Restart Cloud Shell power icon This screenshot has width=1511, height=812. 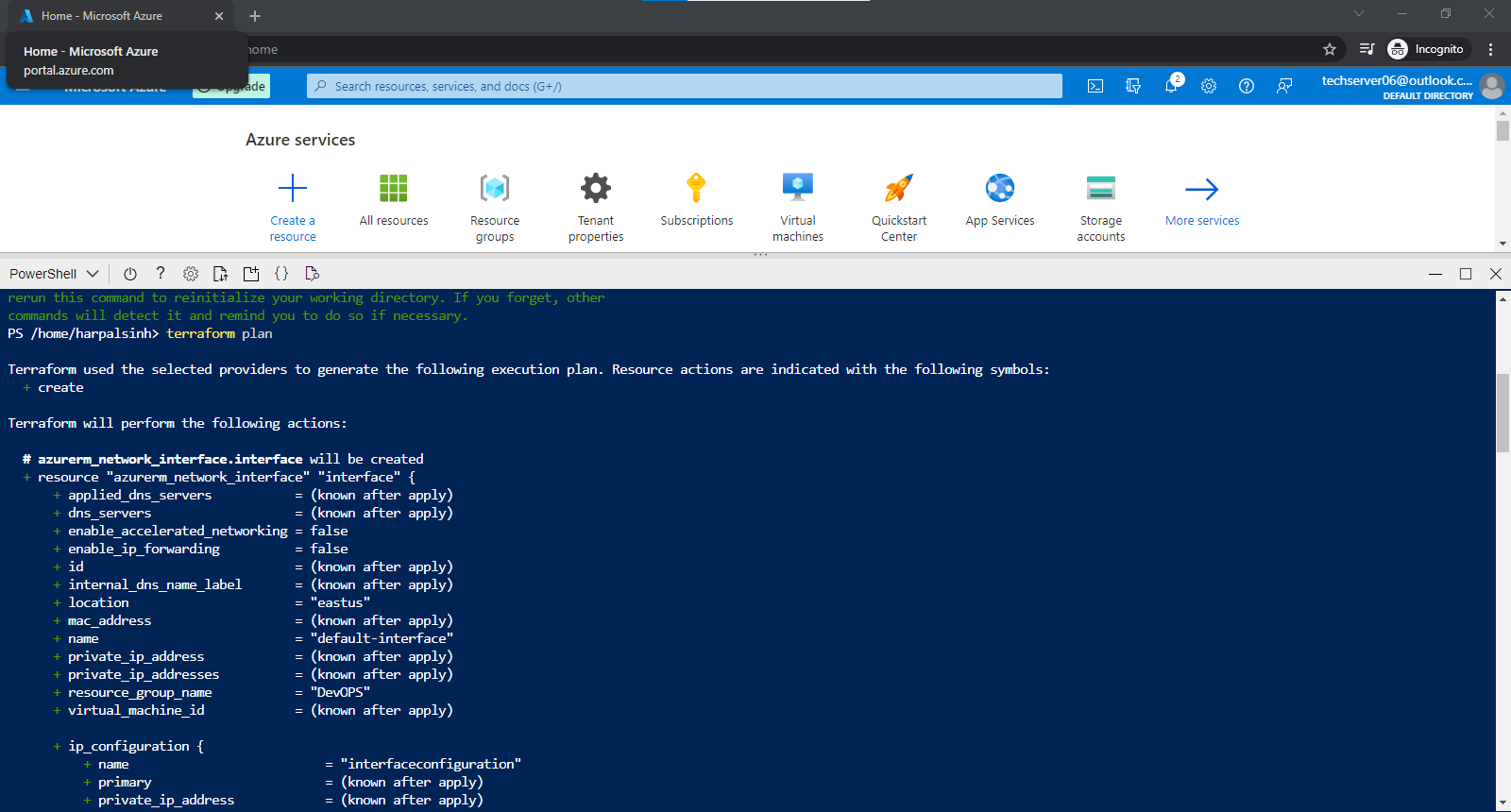(130, 274)
